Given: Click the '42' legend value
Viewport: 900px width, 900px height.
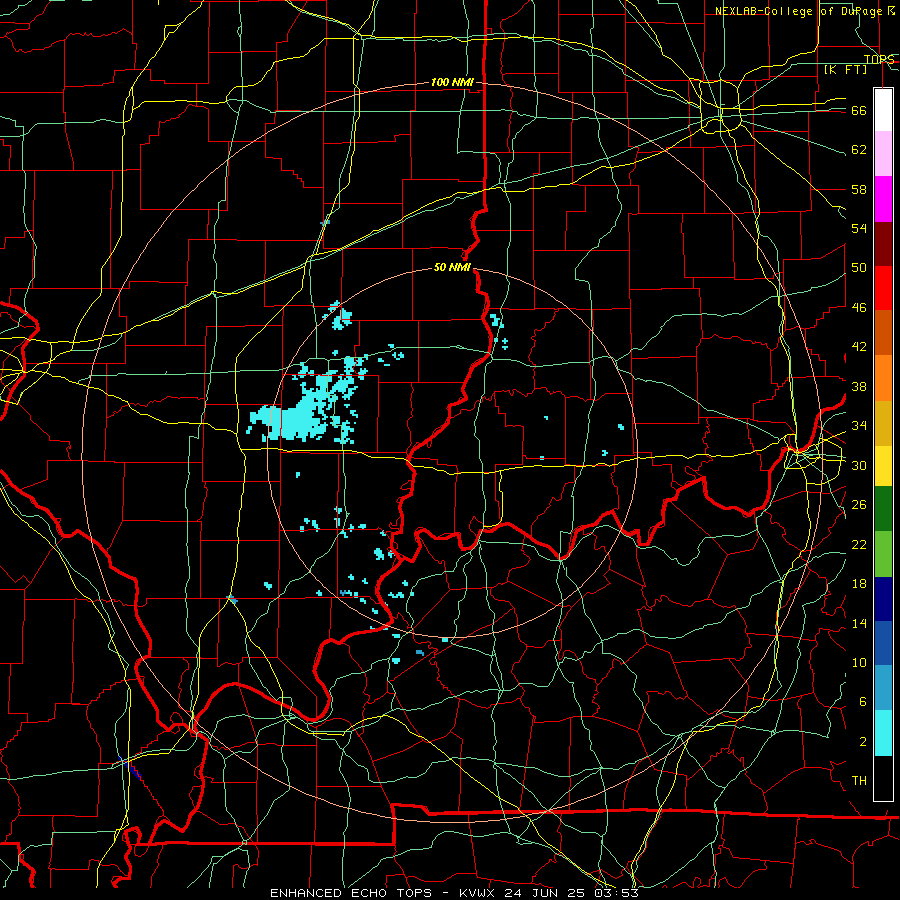Looking at the screenshot, I should [859, 347].
